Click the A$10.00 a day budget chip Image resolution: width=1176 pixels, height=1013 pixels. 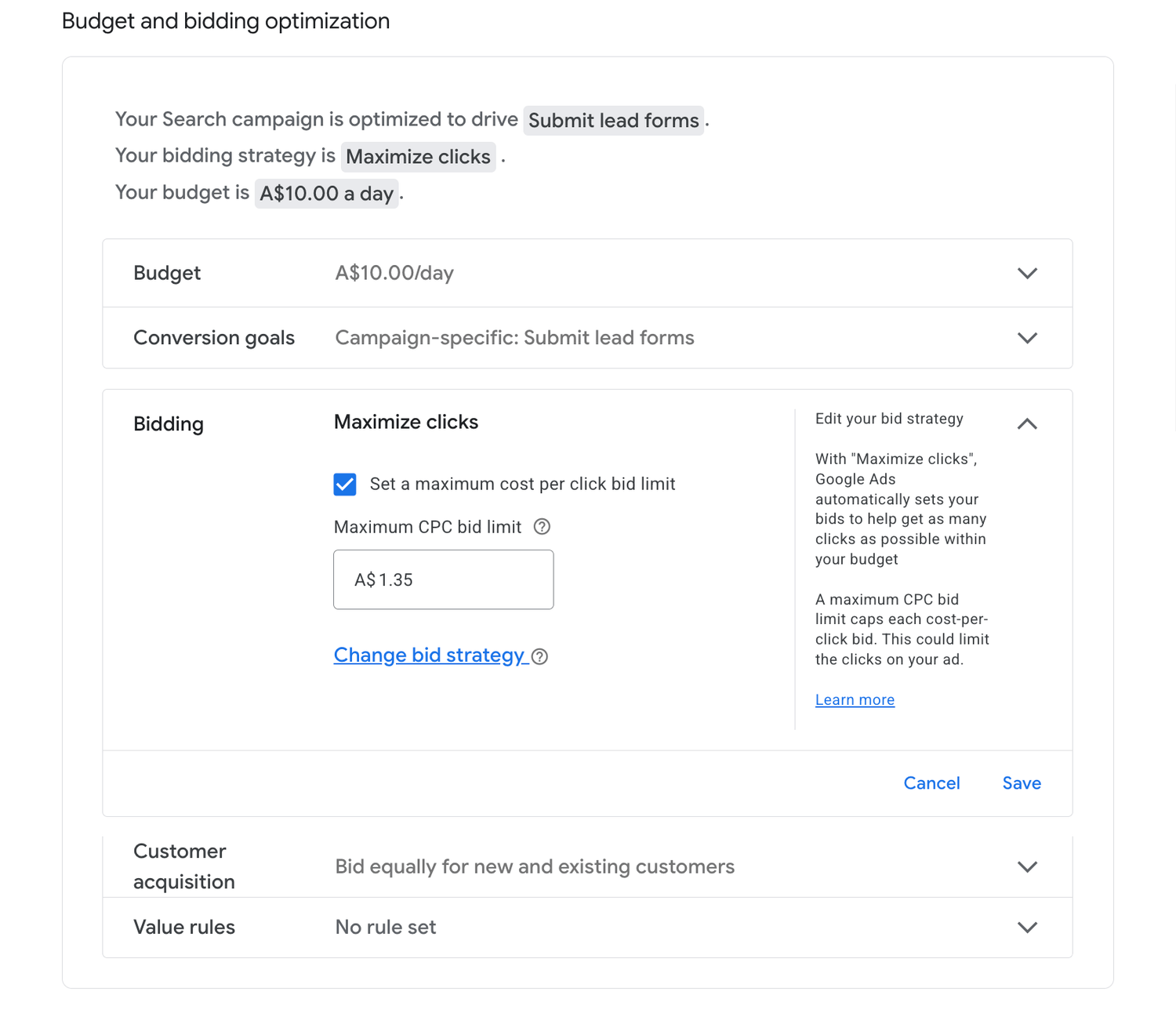[326, 194]
